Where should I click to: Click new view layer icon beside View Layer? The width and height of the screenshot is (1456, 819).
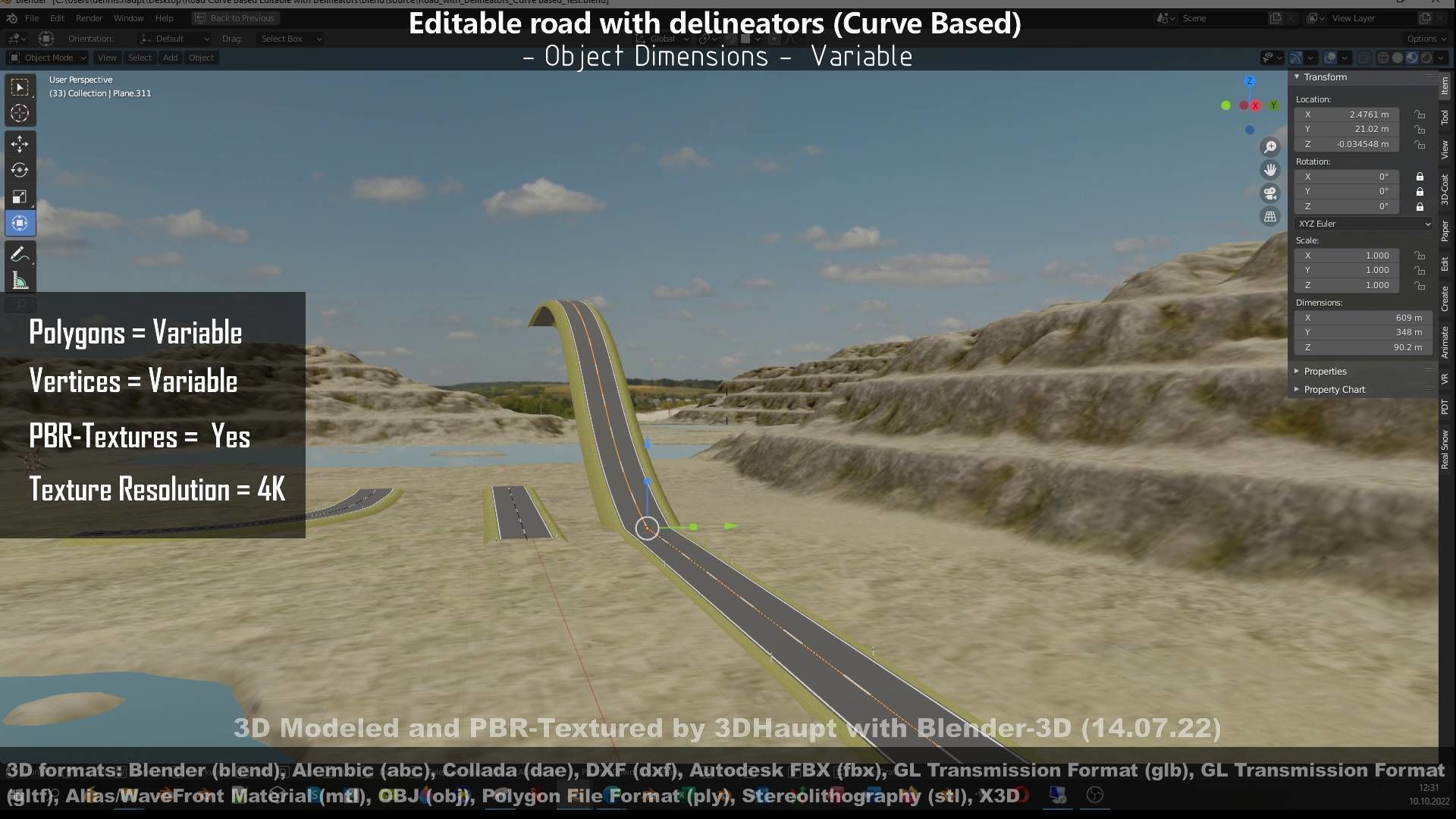click(1425, 18)
